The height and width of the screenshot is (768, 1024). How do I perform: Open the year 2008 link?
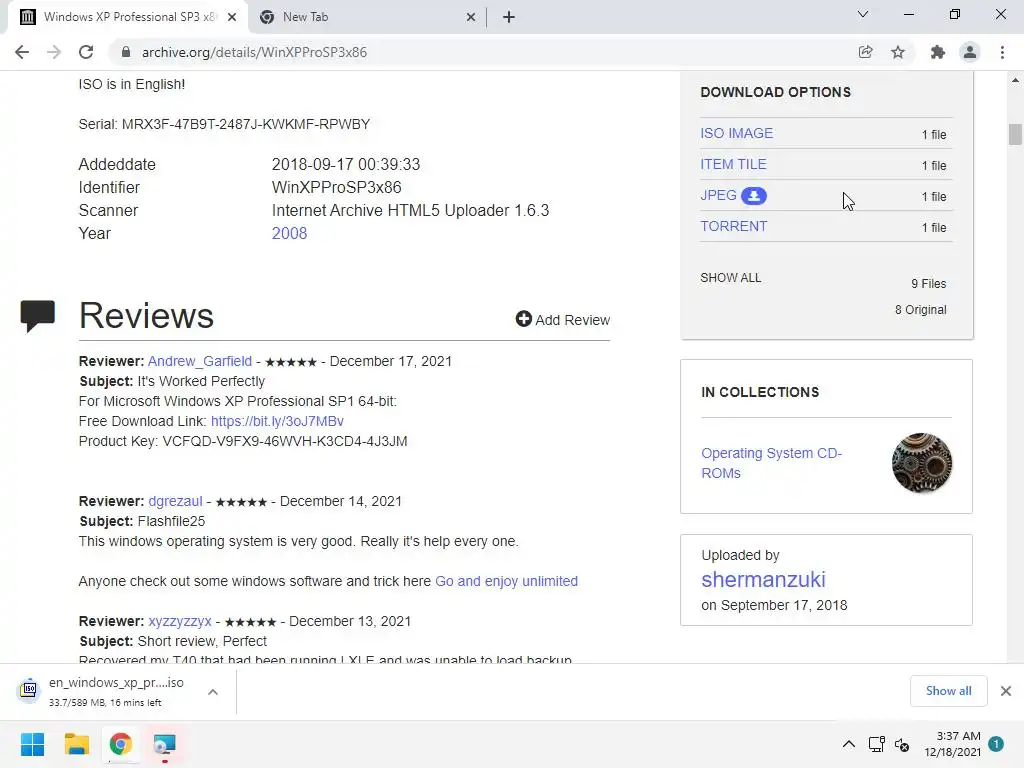tap(289, 233)
